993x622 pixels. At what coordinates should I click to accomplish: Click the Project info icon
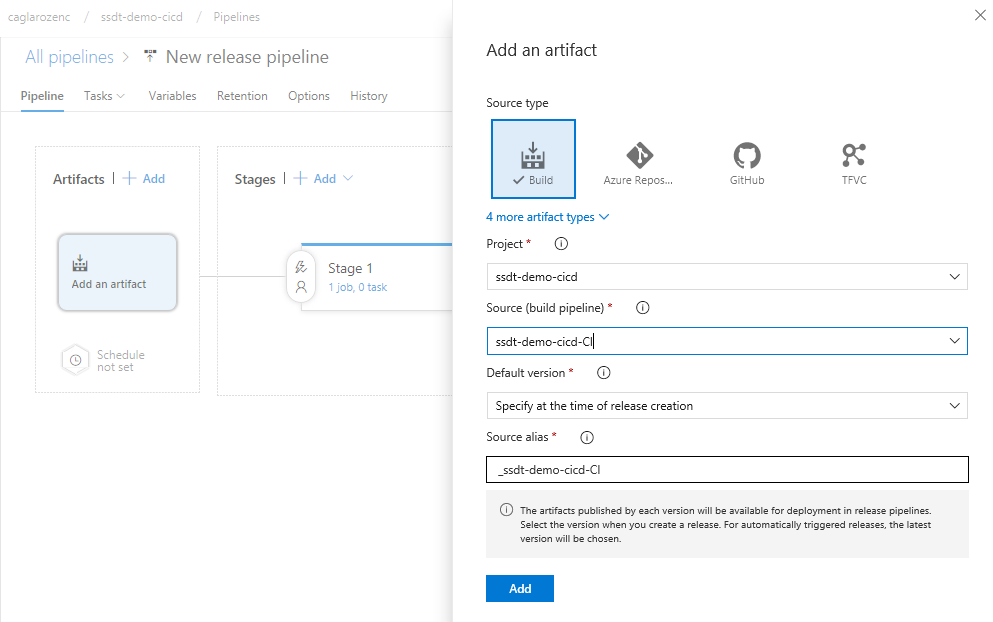[x=561, y=243]
